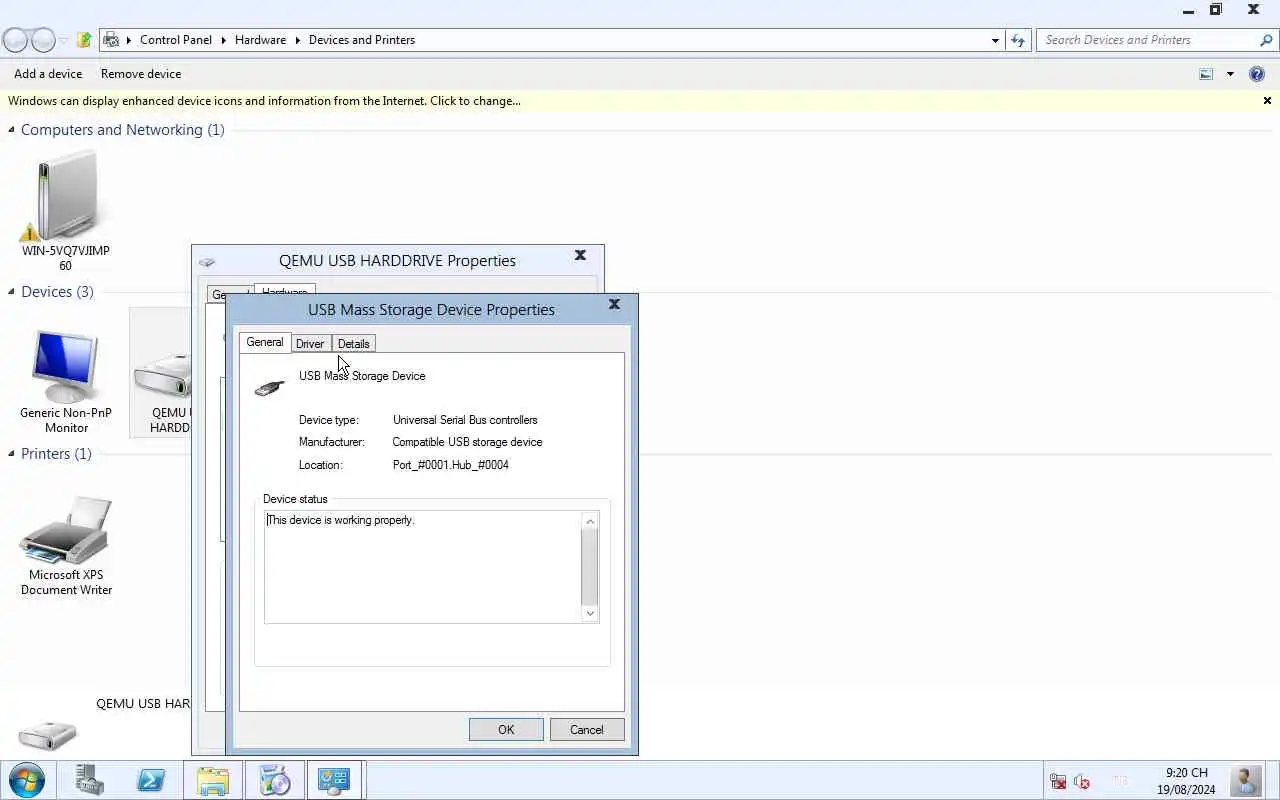Image resolution: width=1280 pixels, height=800 pixels.
Task: Open Help with the question mark icon
Action: tap(1257, 74)
